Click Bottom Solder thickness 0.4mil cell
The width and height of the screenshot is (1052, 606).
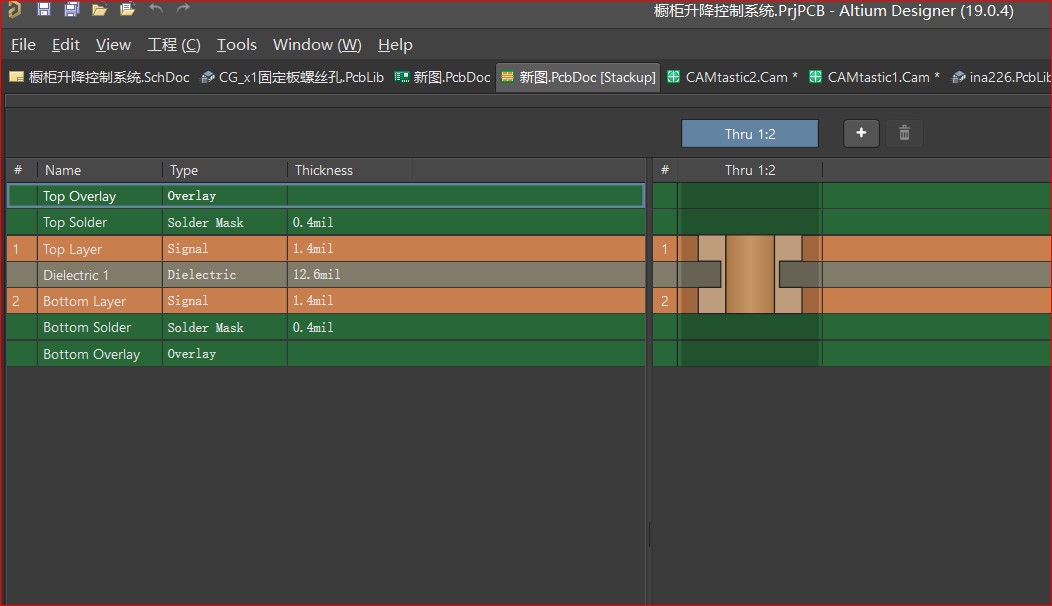click(466, 327)
